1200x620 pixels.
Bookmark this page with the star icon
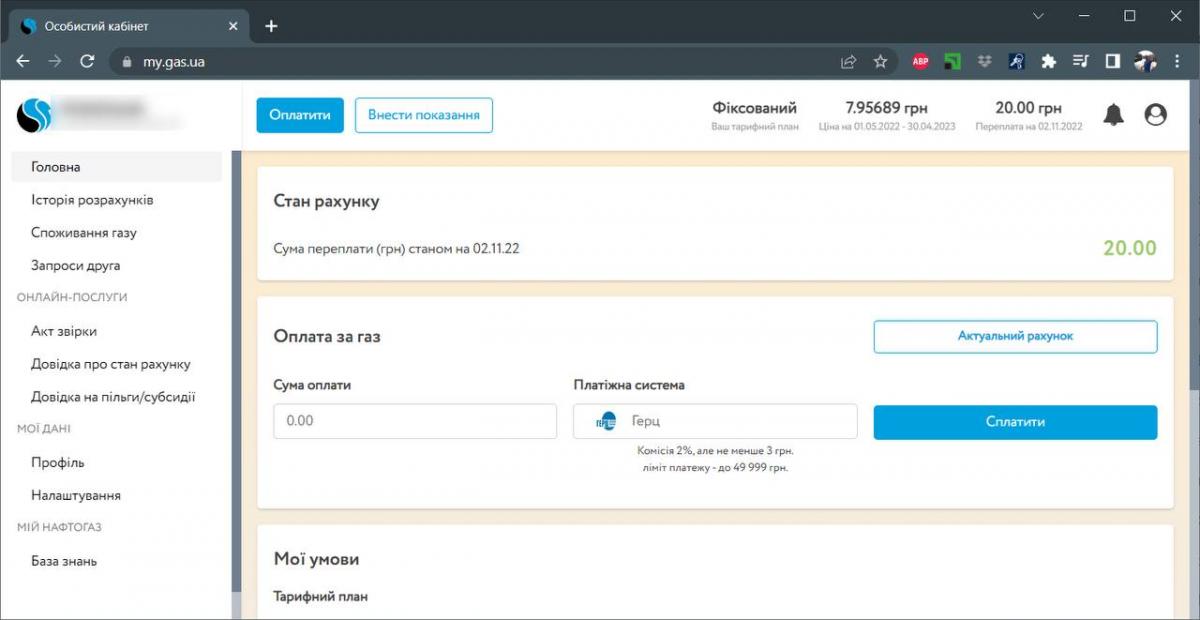point(880,61)
